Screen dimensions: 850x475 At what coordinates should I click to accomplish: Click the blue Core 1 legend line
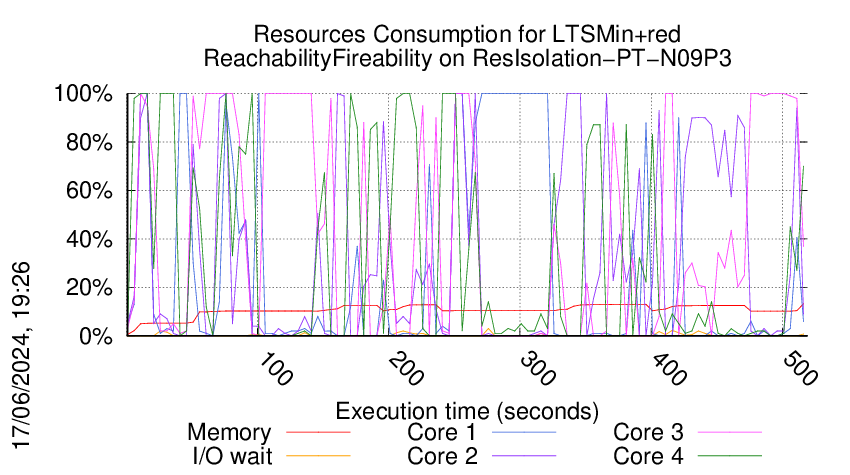click(x=524, y=433)
